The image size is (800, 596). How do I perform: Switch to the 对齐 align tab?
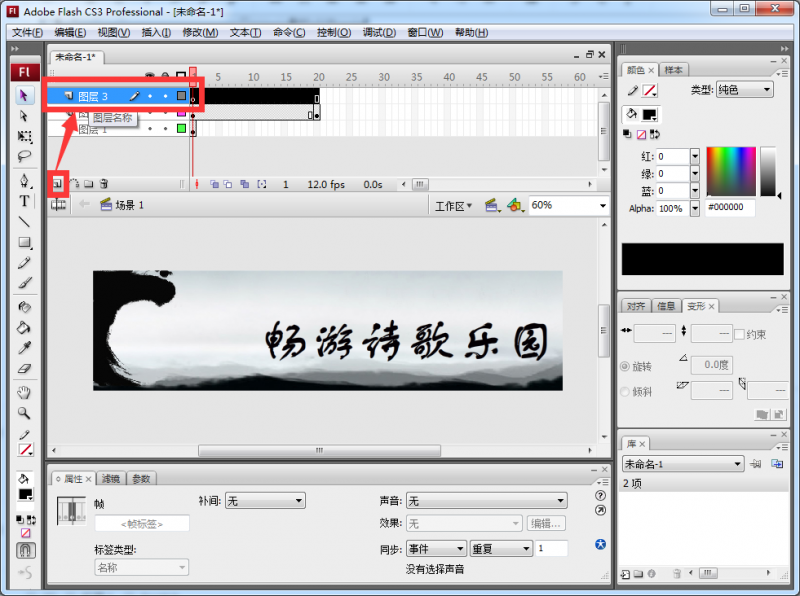(x=636, y=306)
